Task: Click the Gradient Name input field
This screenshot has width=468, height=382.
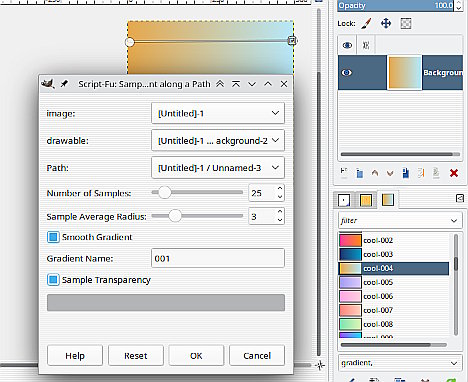Action: [218, 258]
